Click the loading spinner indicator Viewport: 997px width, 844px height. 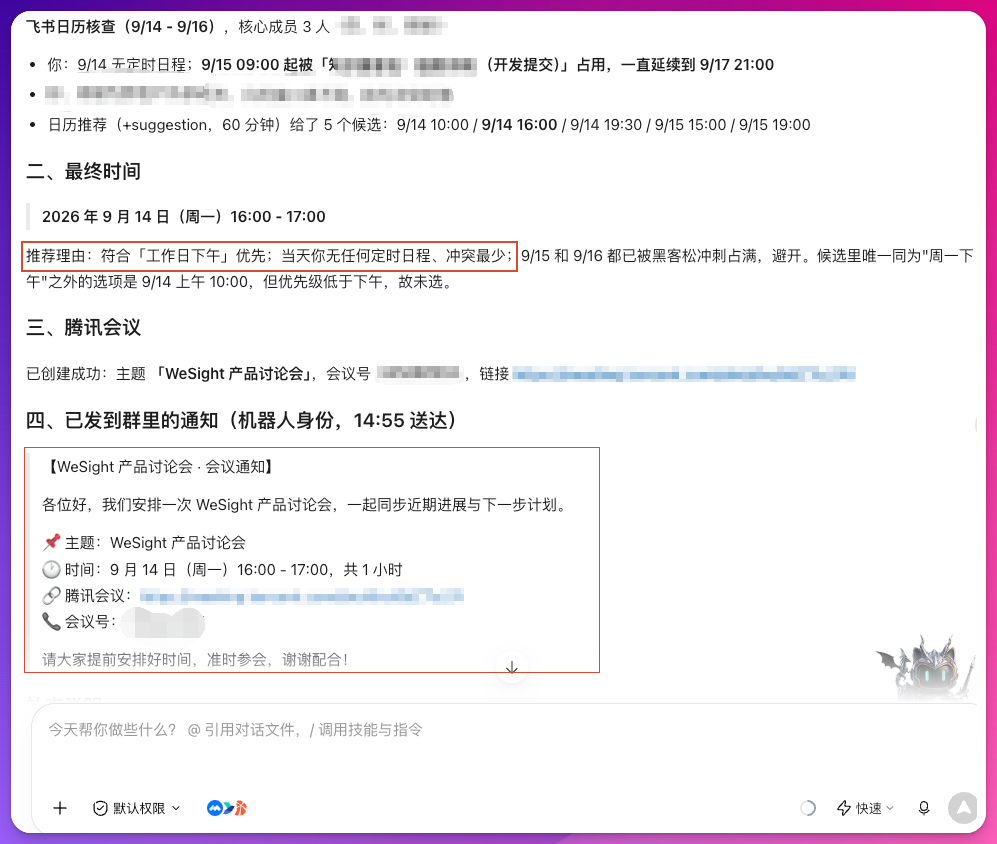coord(808,808)
